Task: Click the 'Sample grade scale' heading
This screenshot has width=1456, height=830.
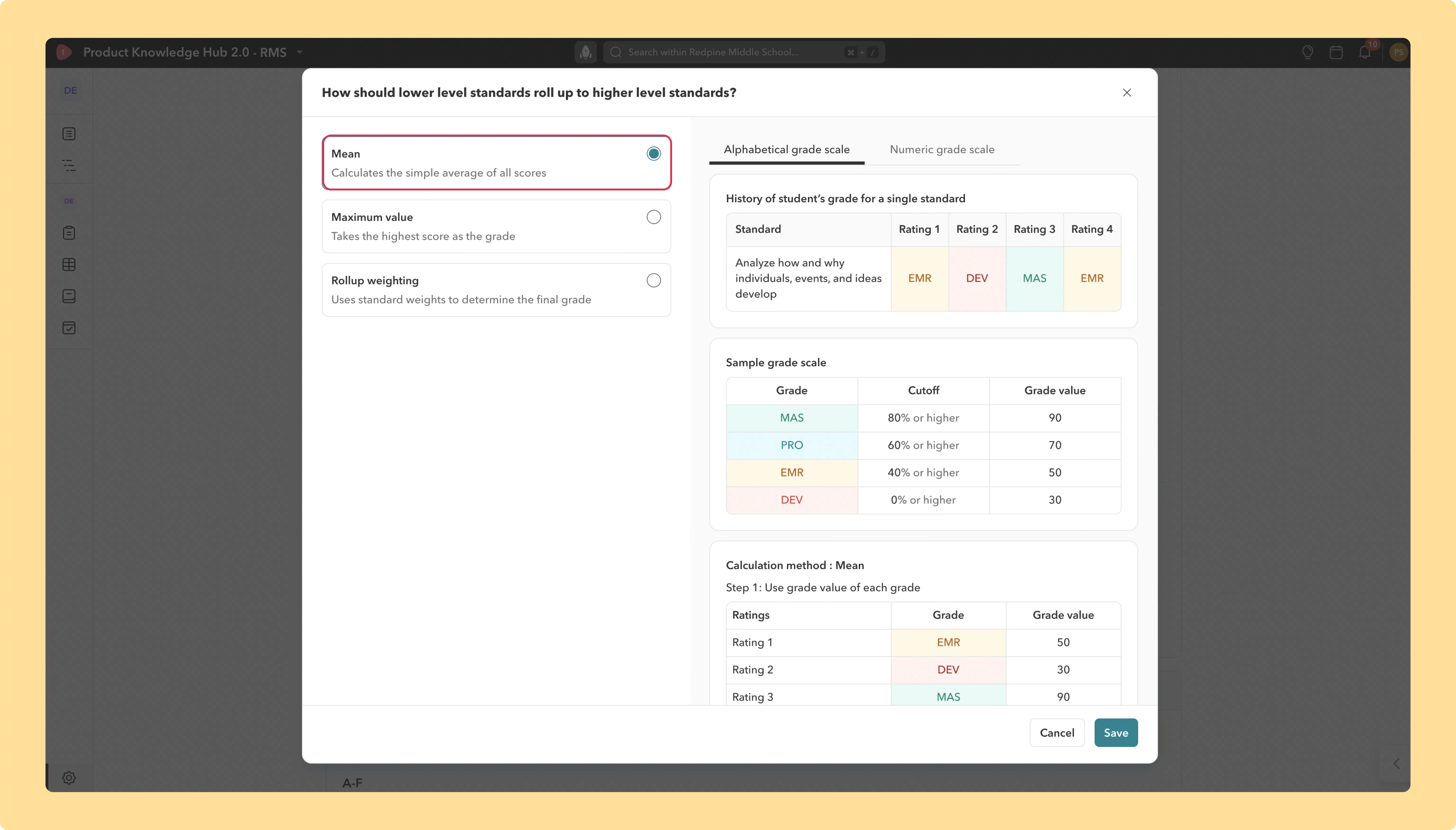Action: click(776, 363)
